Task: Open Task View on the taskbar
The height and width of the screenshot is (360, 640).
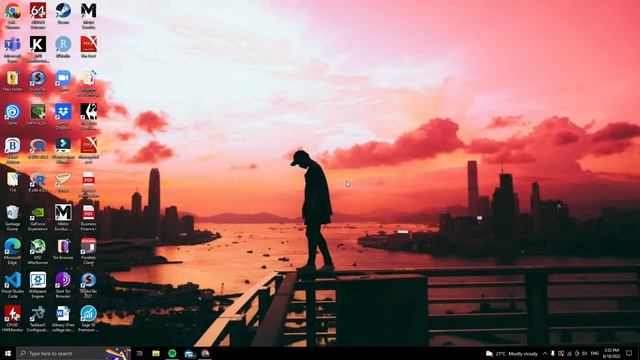Action: [139, 353]
